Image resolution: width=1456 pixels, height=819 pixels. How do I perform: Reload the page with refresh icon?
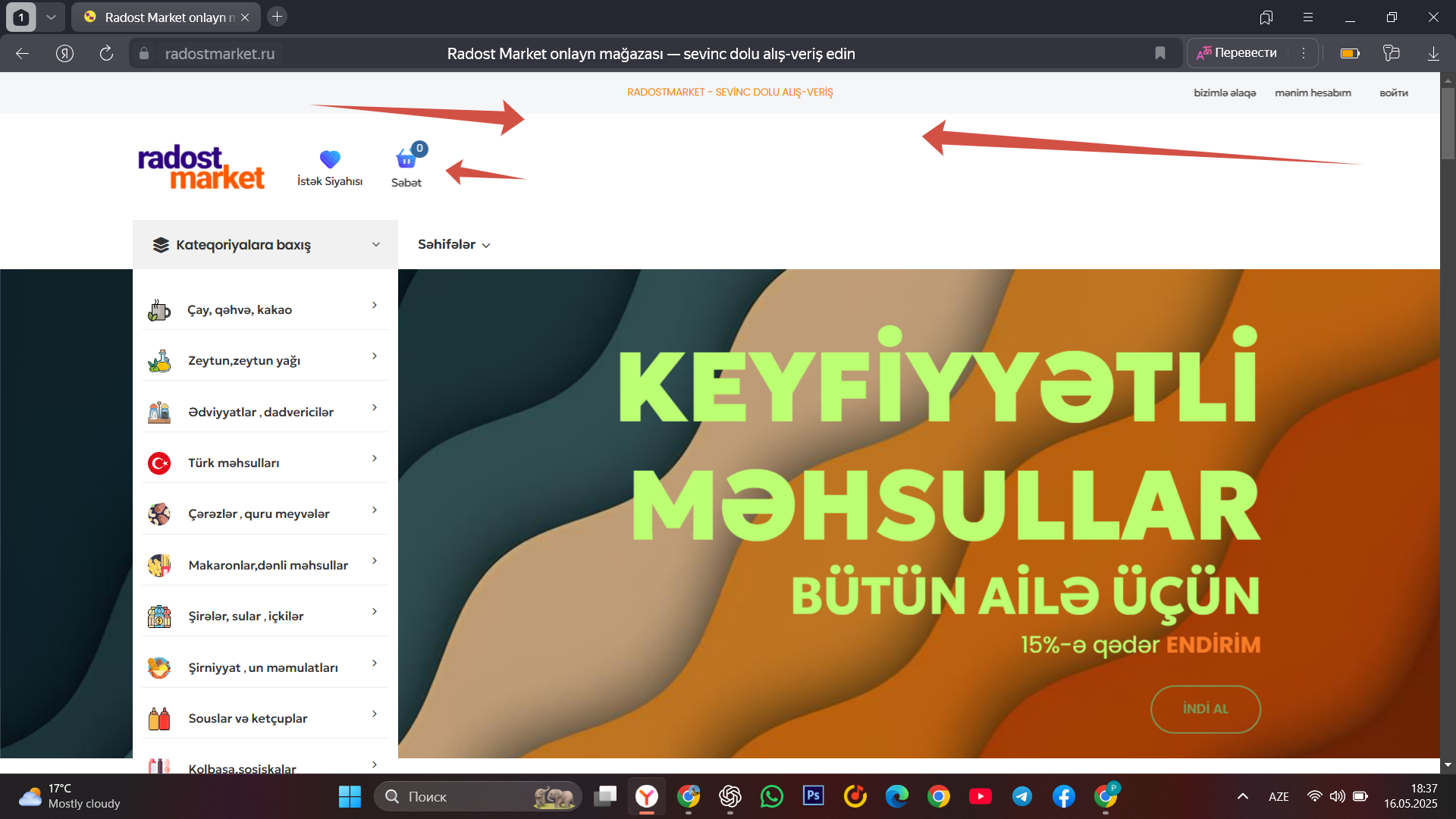pyautogui.click(x=106, y=53)
